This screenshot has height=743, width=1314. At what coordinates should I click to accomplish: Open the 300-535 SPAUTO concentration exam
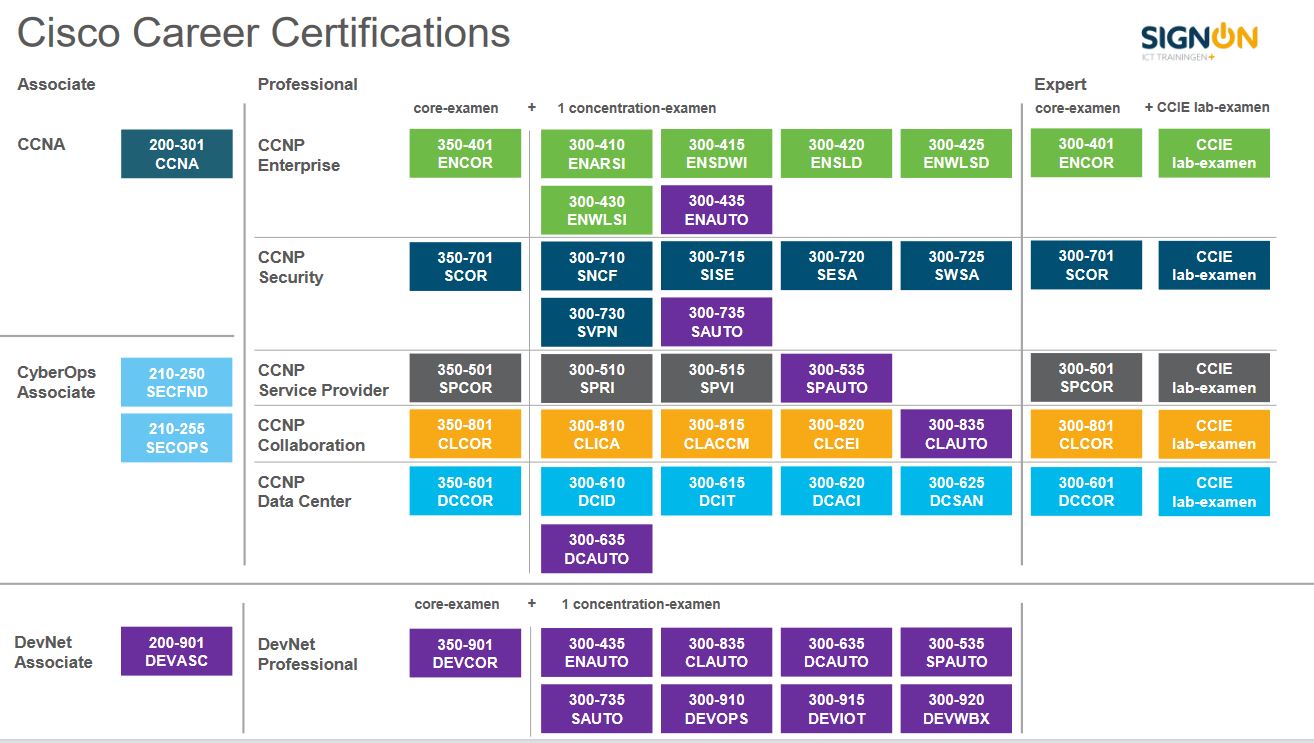coord(836,377)
